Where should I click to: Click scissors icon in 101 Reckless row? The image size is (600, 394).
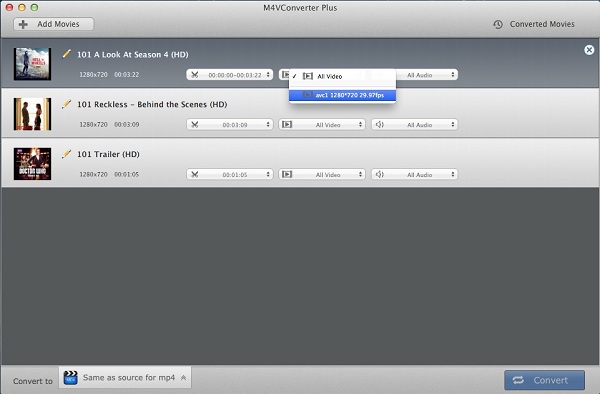click(195, 125)
